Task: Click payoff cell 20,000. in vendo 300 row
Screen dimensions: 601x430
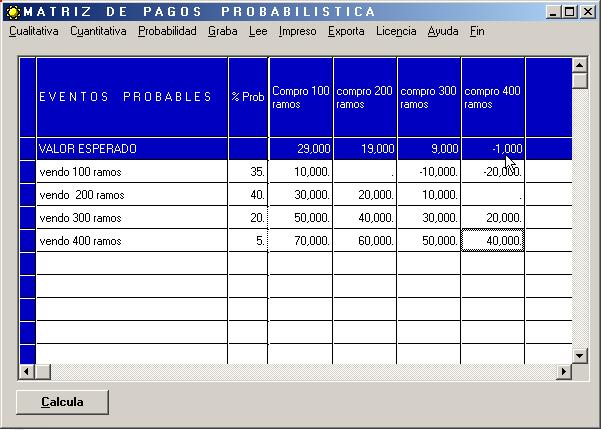Action: point(493,218)
